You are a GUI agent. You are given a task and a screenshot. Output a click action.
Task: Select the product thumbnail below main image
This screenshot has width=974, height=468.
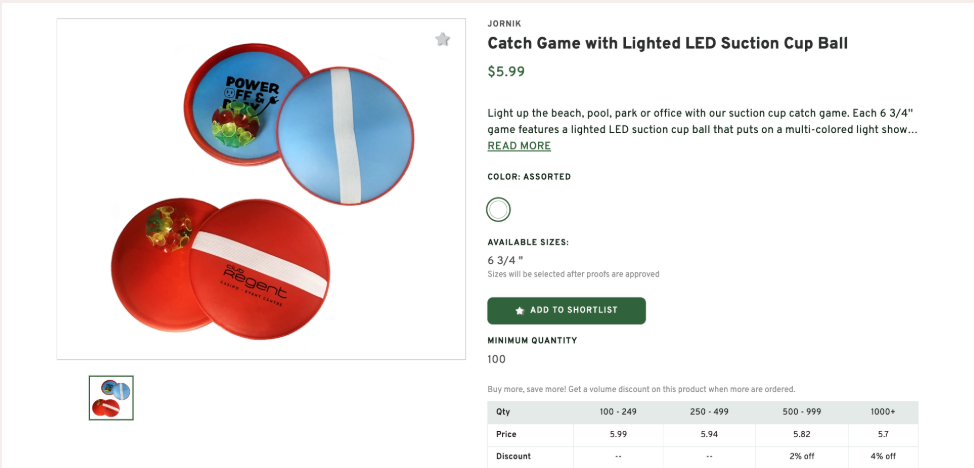111,397
